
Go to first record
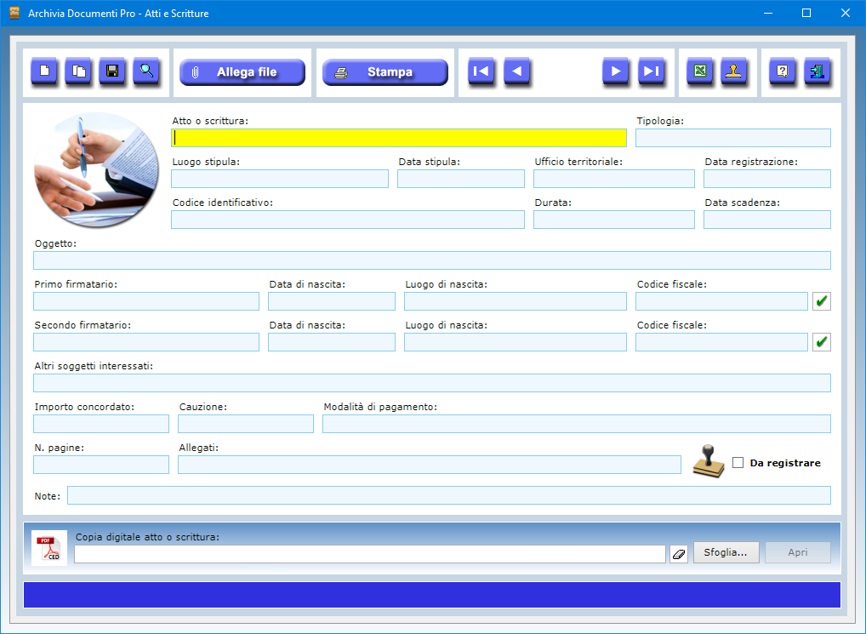(x=481, y=71)
